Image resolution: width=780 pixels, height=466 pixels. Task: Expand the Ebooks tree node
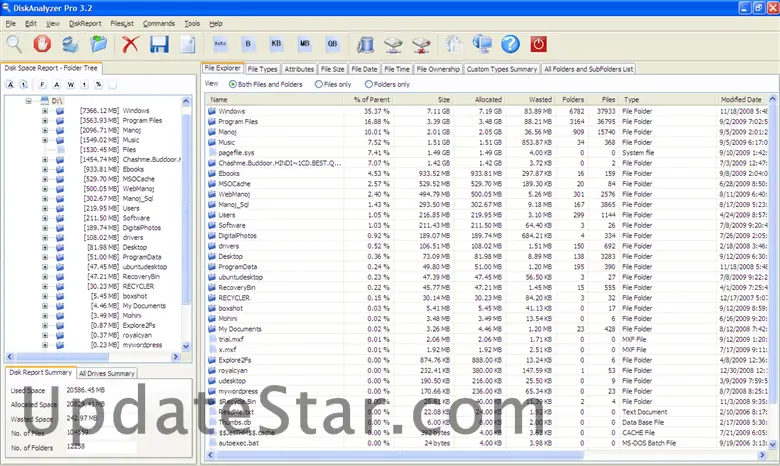click(x=45, y=169)
